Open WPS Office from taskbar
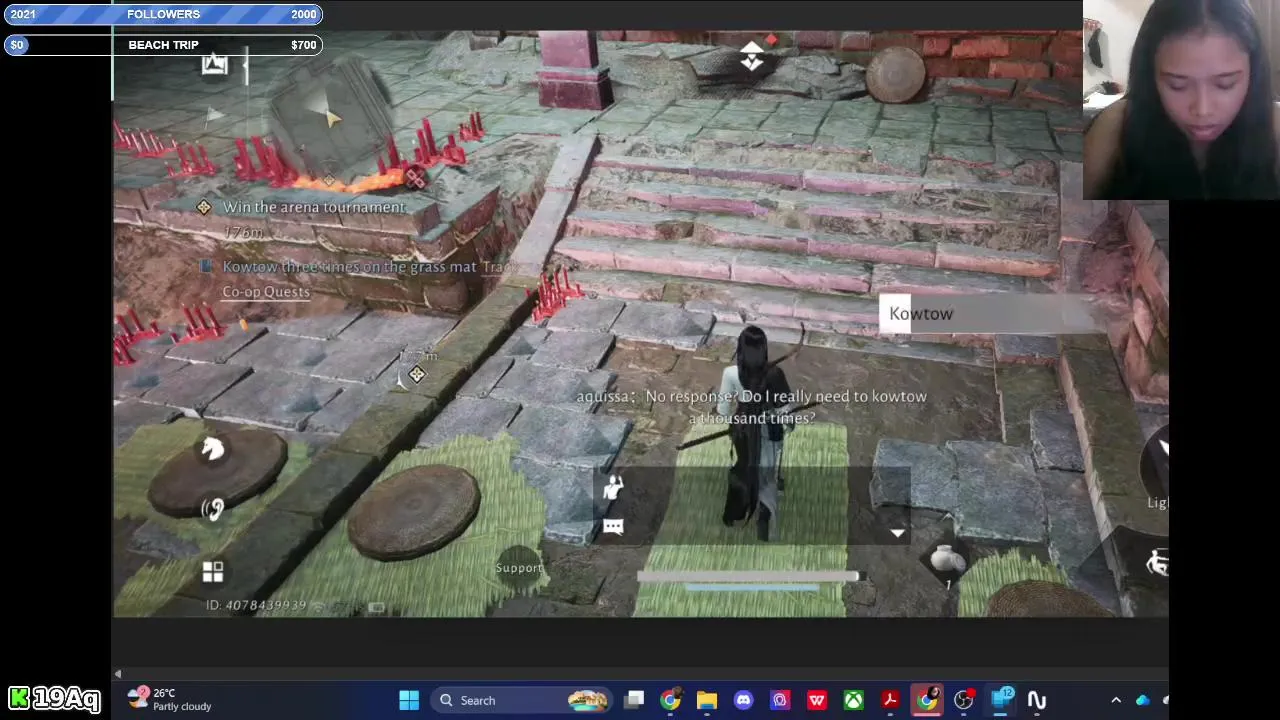The height and width of the screenshot is (720, 1280). coord(817,700)
